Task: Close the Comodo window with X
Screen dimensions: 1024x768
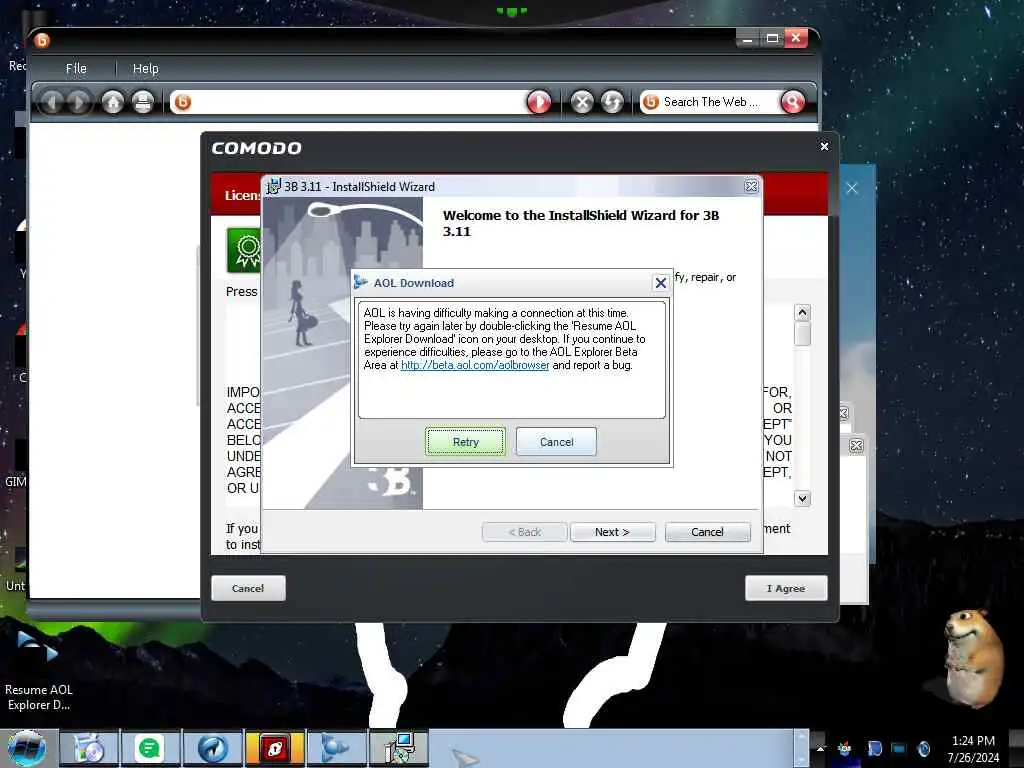Action: 824,147
